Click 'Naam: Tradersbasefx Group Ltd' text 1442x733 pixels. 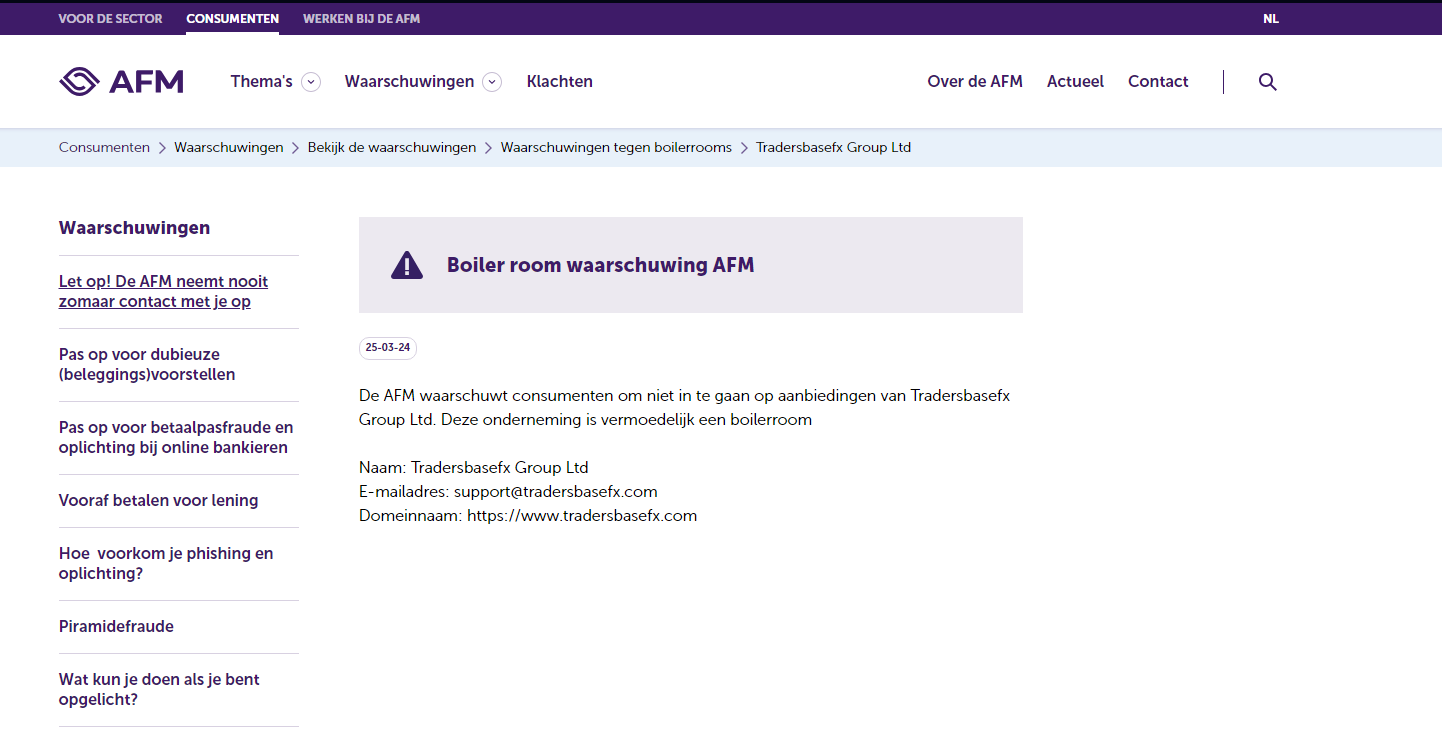pos(474,467)
